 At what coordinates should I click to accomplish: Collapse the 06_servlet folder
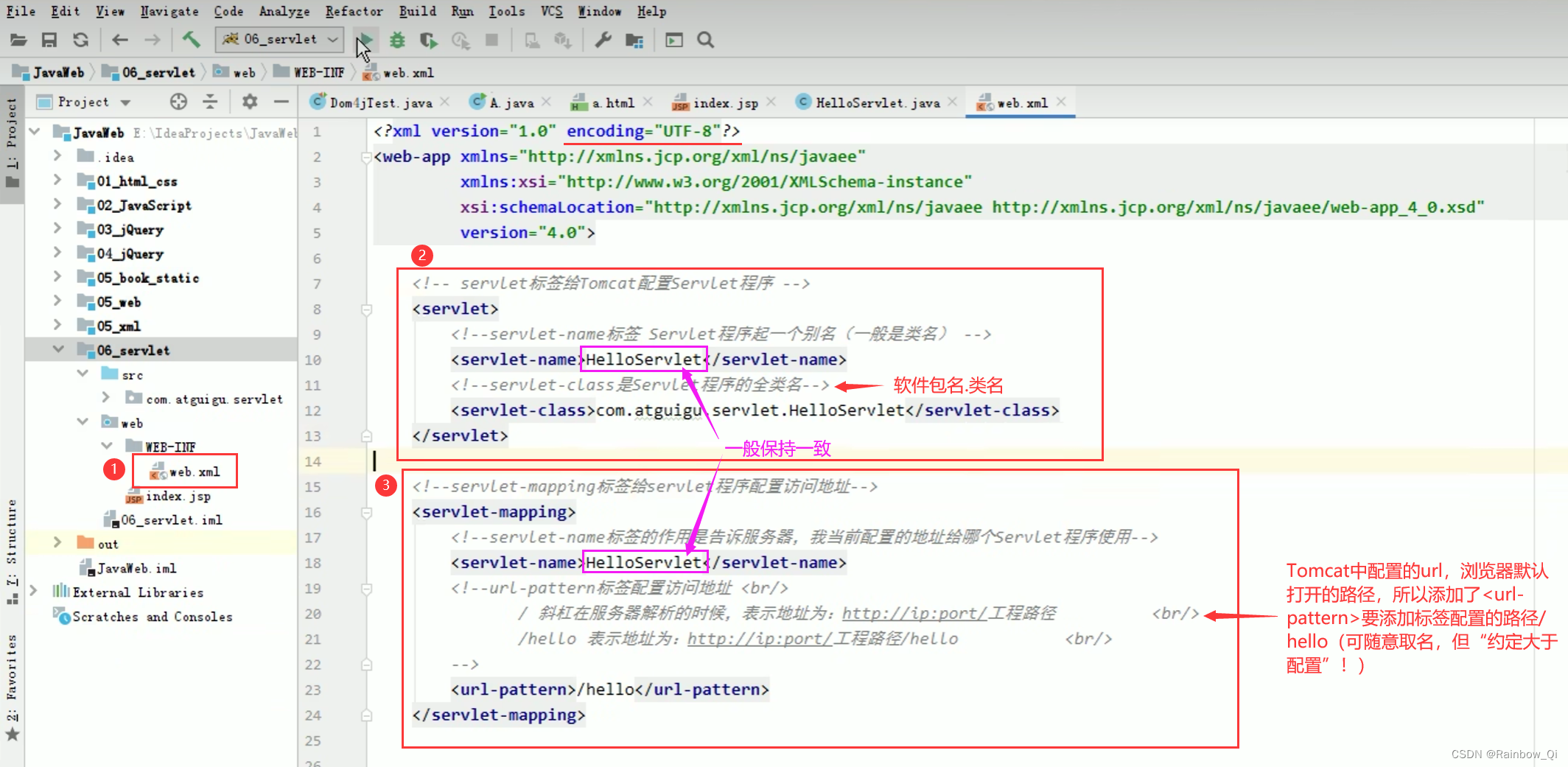coord(58,350)
